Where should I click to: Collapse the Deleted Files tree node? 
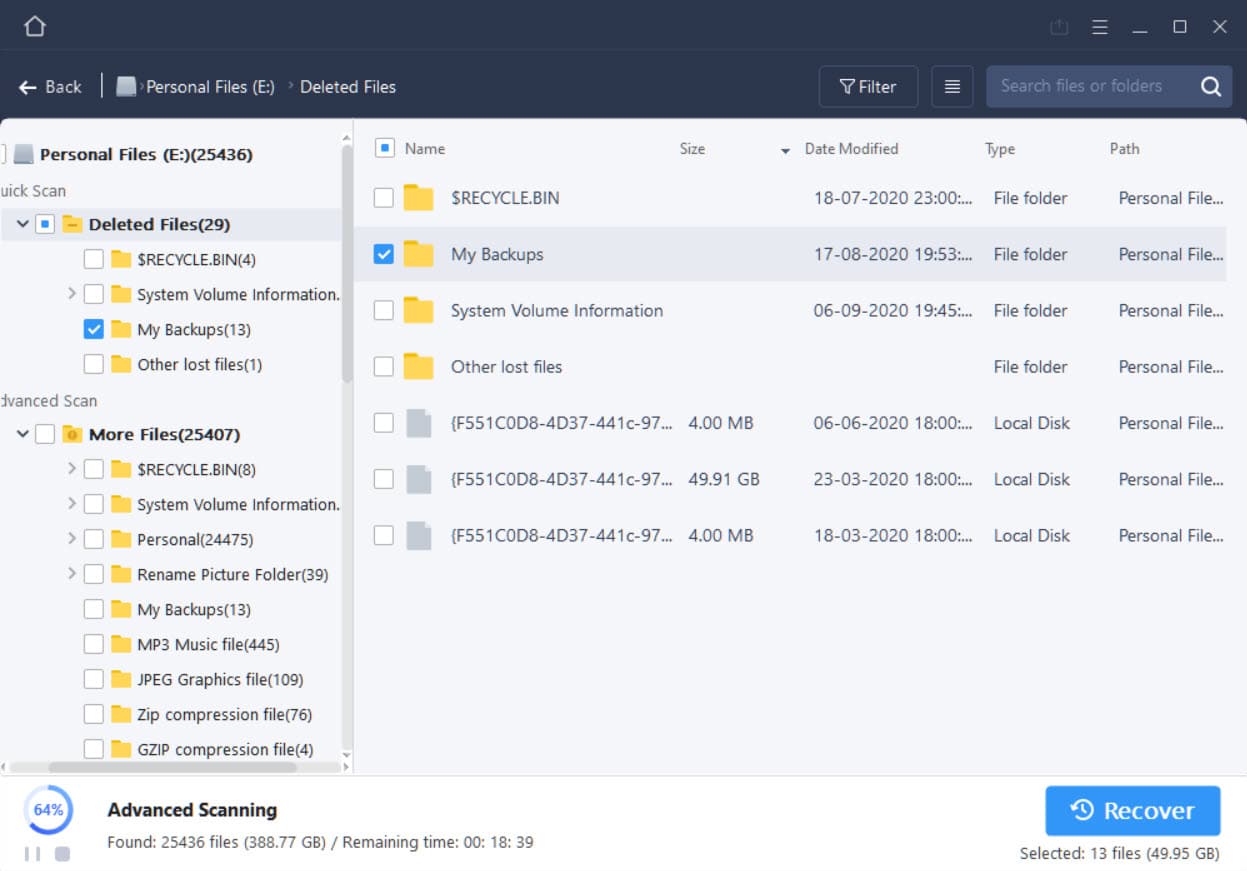(22, 224)
